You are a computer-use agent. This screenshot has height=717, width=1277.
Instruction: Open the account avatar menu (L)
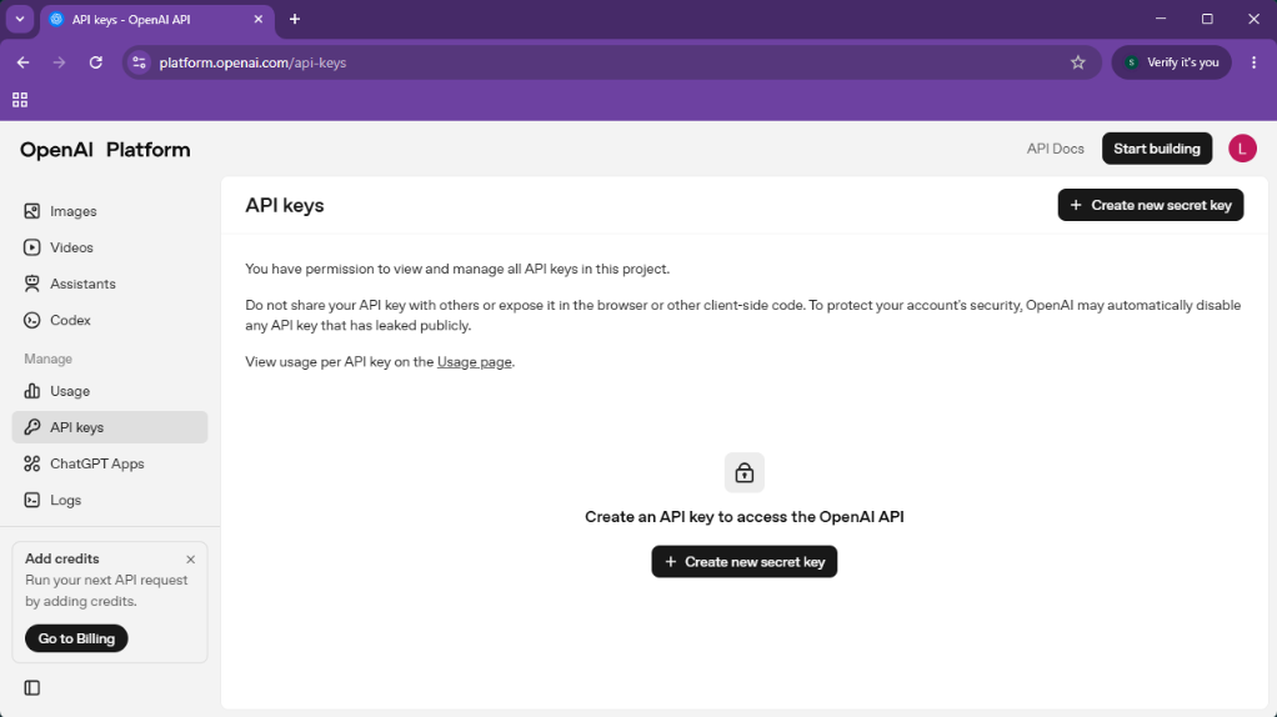1242,149
